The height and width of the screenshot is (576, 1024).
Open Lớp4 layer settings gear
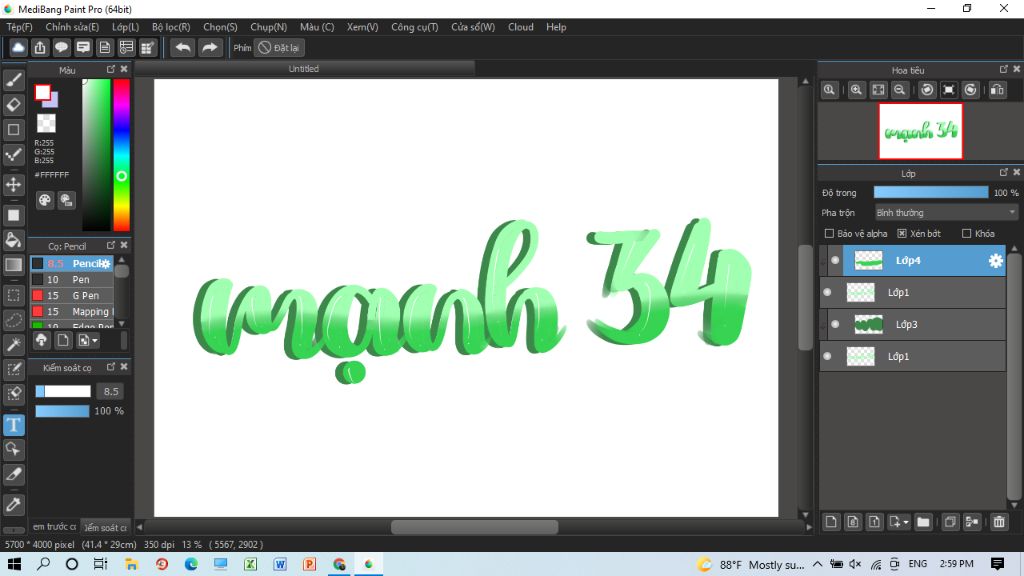click(995, 261)
